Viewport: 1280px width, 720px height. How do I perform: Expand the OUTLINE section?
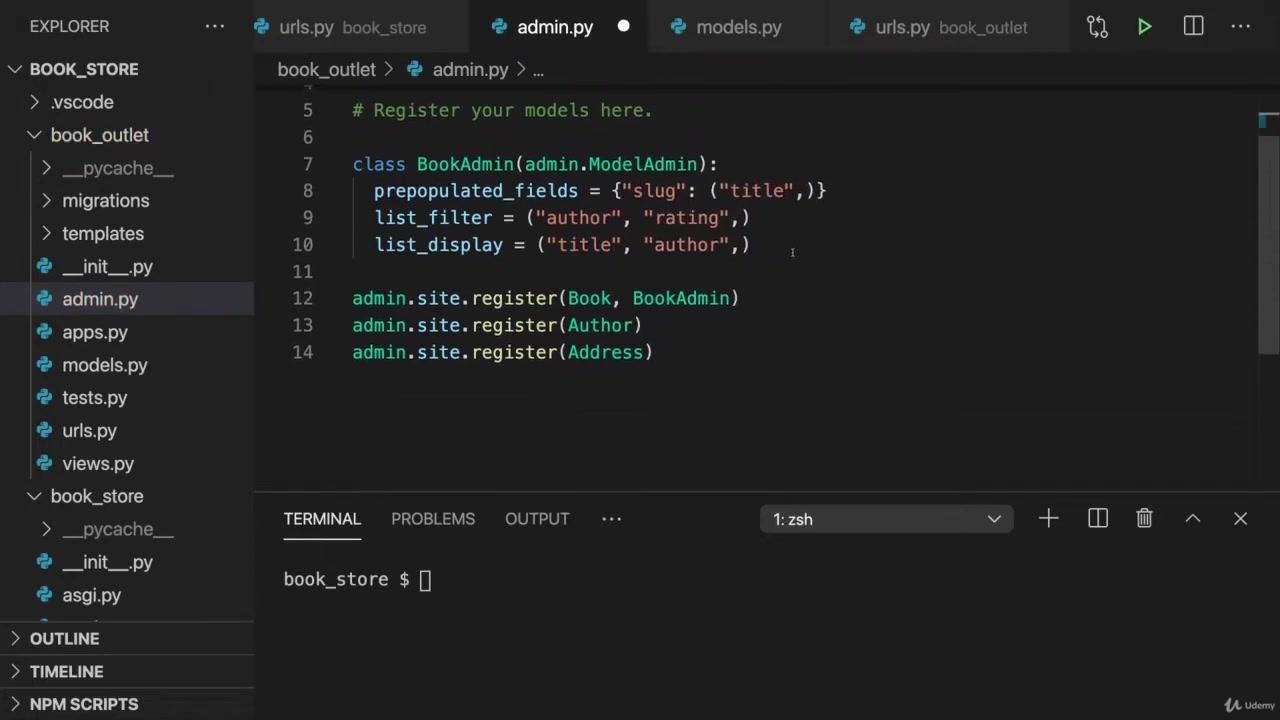[x=64, y=639]
